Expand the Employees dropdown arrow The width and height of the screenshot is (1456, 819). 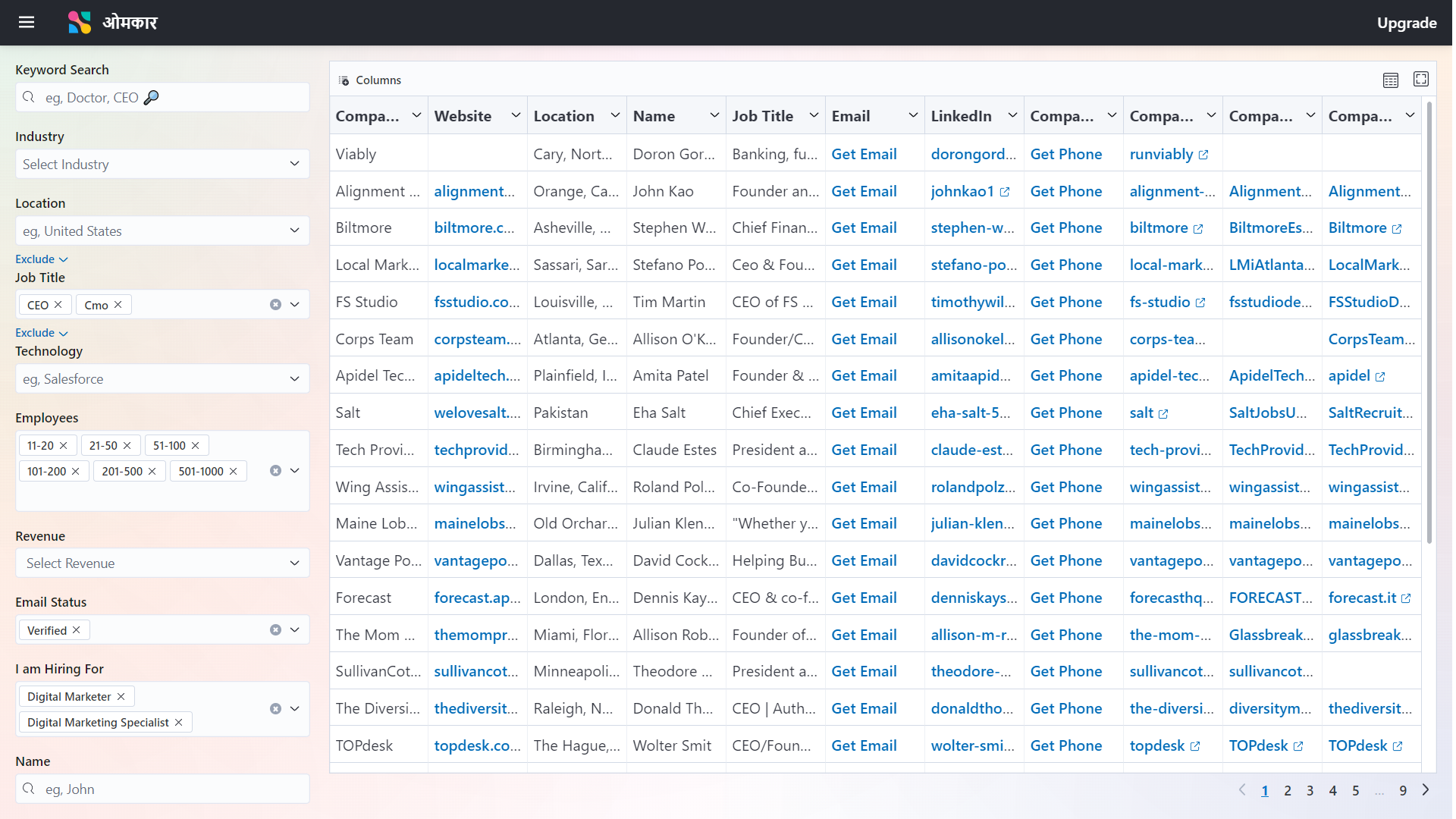click(x=295, y=471)
